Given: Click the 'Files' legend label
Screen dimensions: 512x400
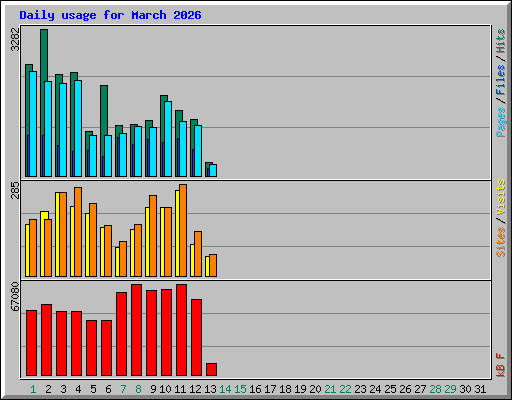Looking at the screenshot, I should (x=501, y=80).
